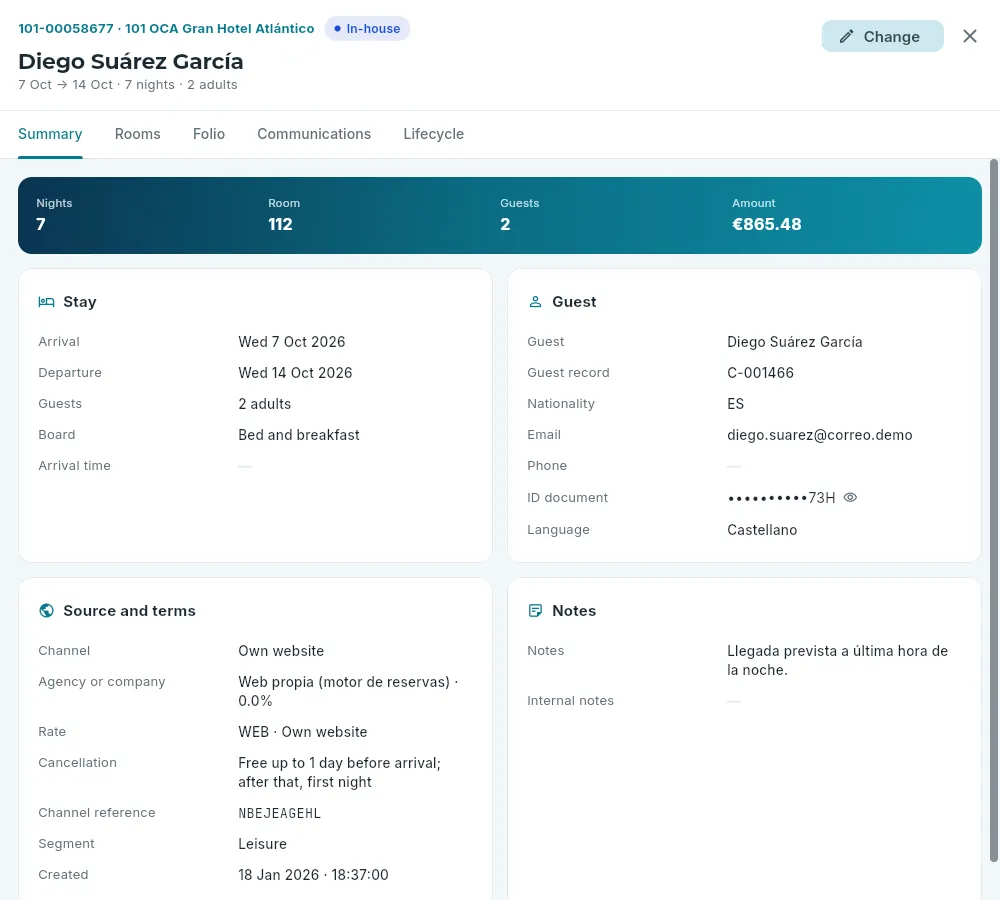Click Web propia (motor de reservas) agency value

tap(348, 691)
